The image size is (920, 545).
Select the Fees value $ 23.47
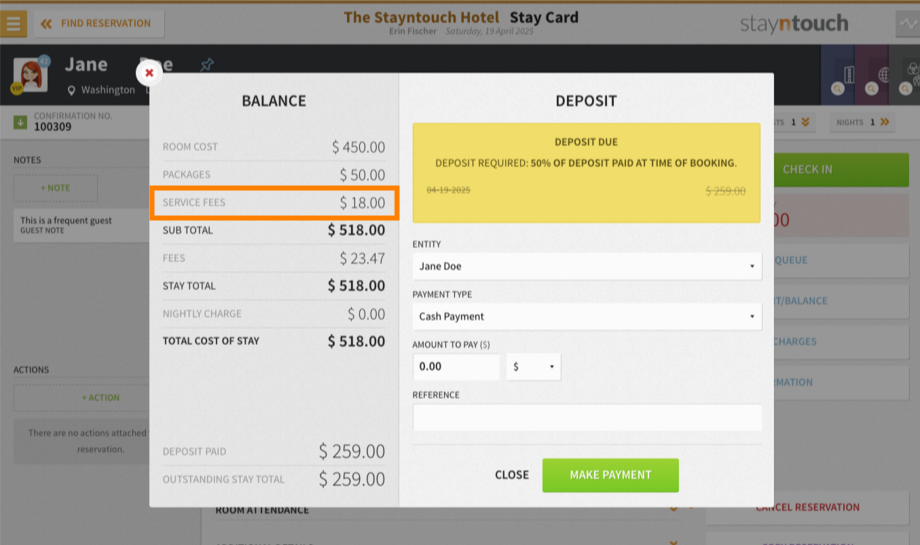[x=362, y=259]
